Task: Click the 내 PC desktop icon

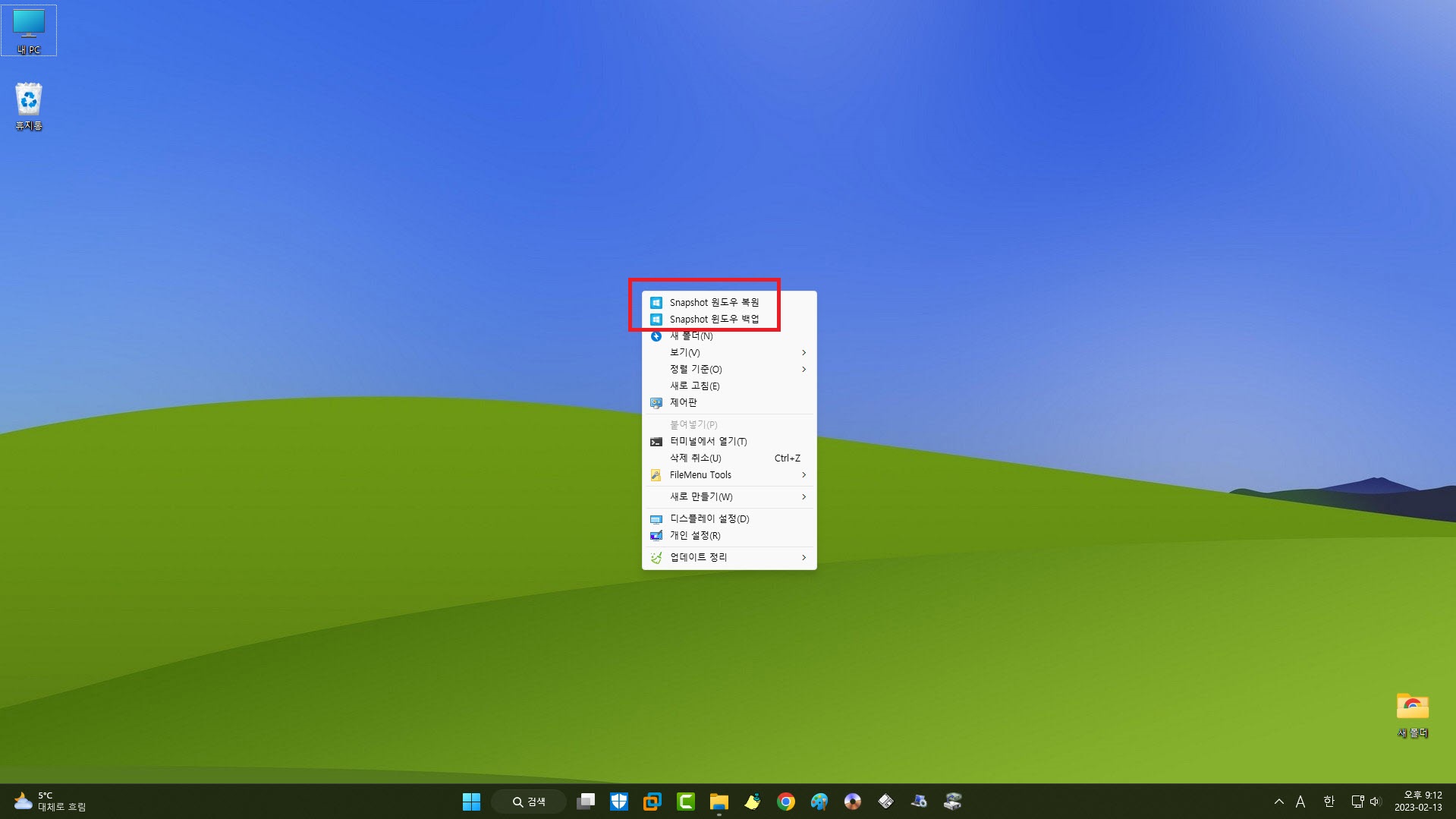Action: click(29, 30)
